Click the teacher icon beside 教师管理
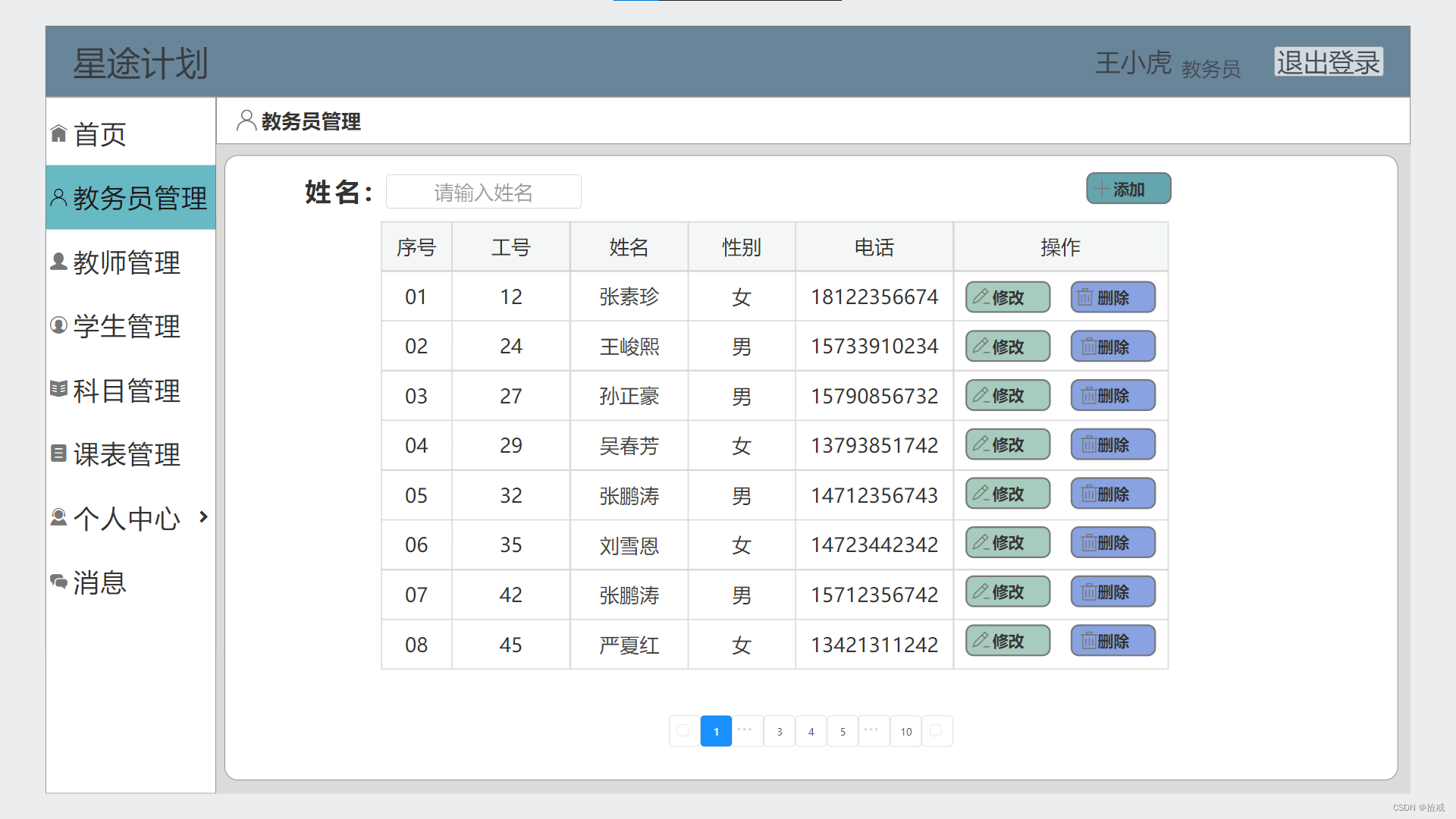1456x819 pixels. click(58, 262)
